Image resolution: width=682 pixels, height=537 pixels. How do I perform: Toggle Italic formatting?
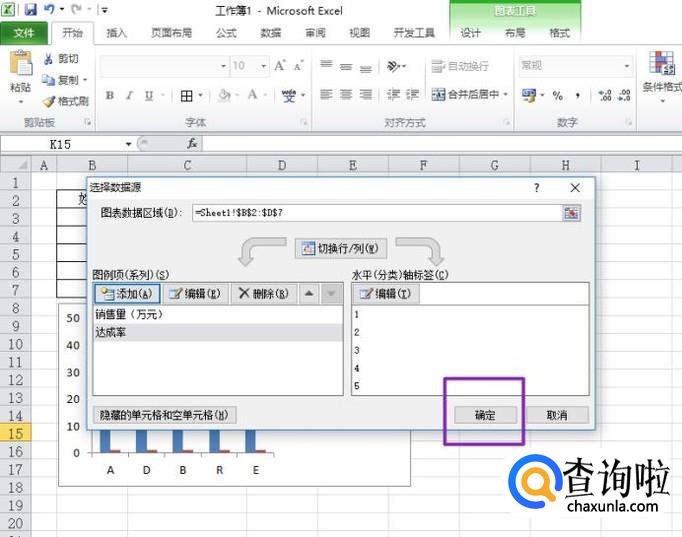click(x=129, y=96)
